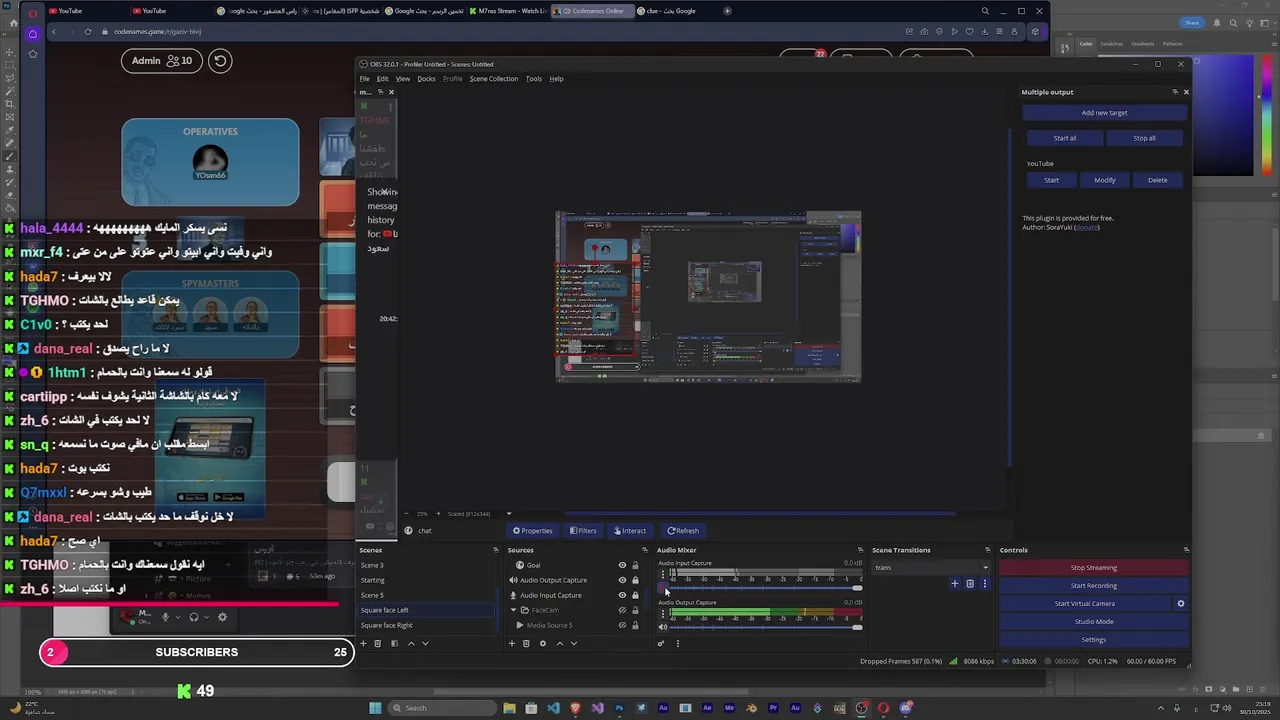Click Modify for YouTube target
This screenshot has width=1280, height=720.
1104,180
